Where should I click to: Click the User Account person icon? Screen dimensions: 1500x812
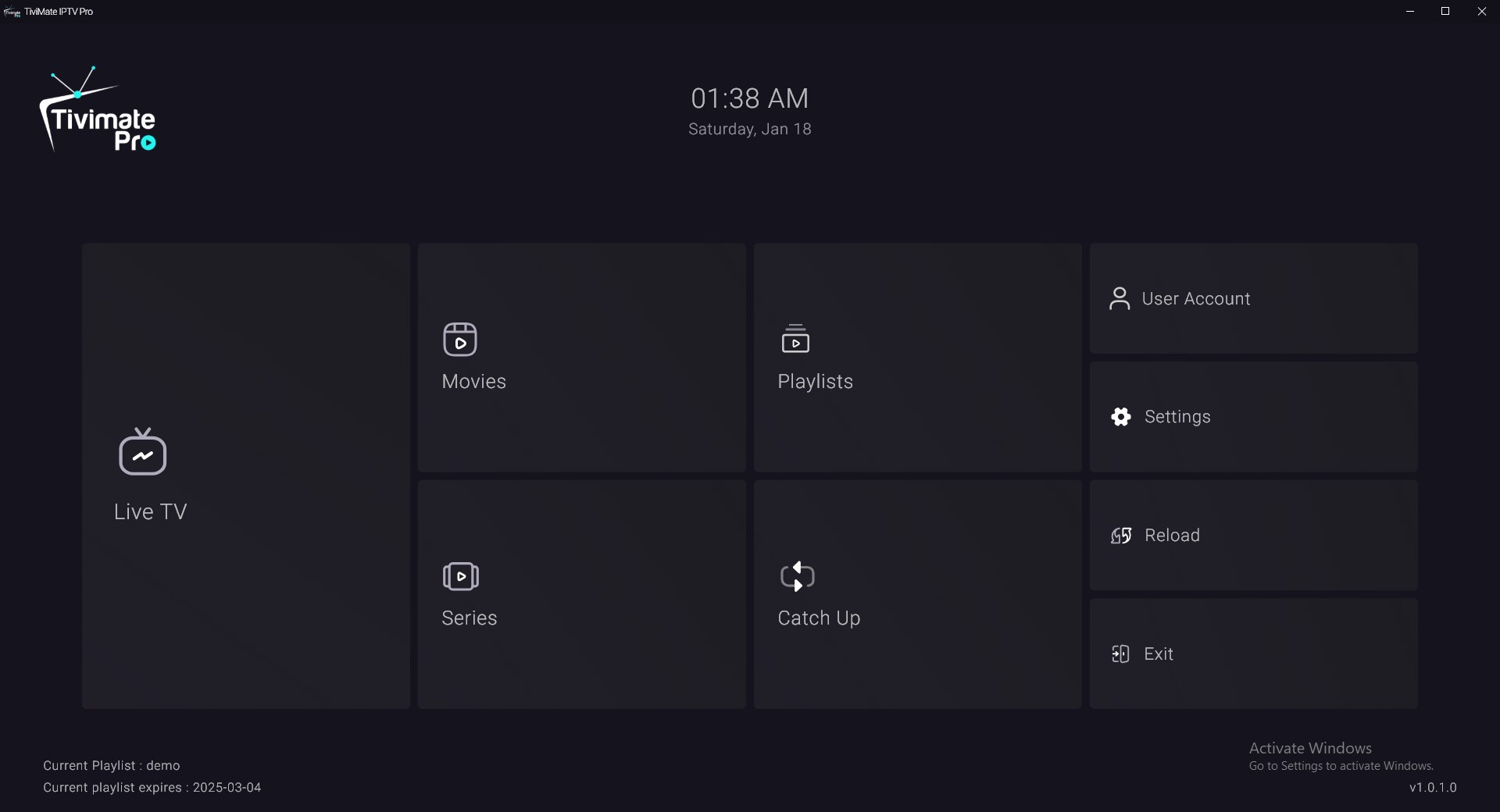1120,299
